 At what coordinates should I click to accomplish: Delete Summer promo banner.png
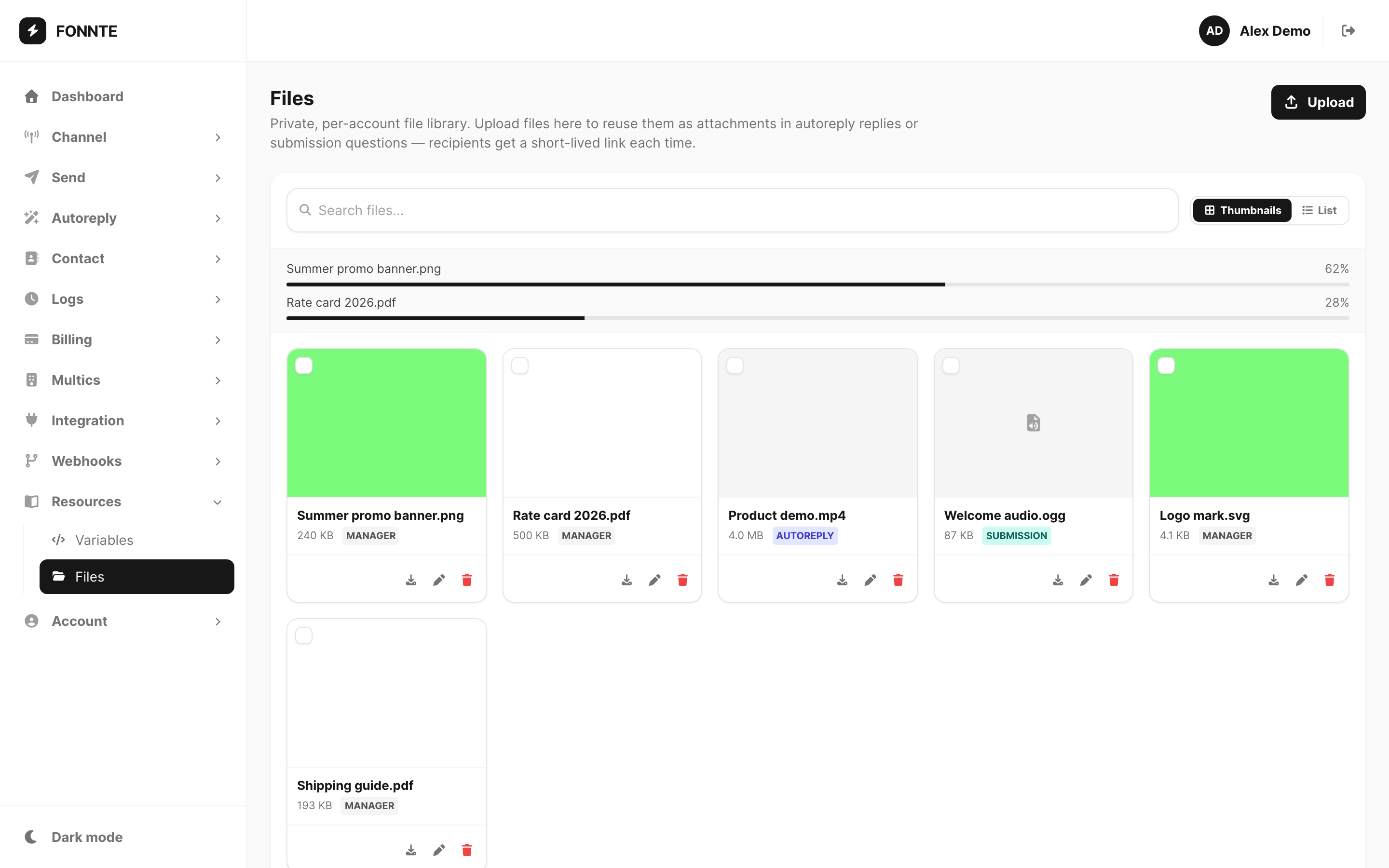click(x=467, y=580)
